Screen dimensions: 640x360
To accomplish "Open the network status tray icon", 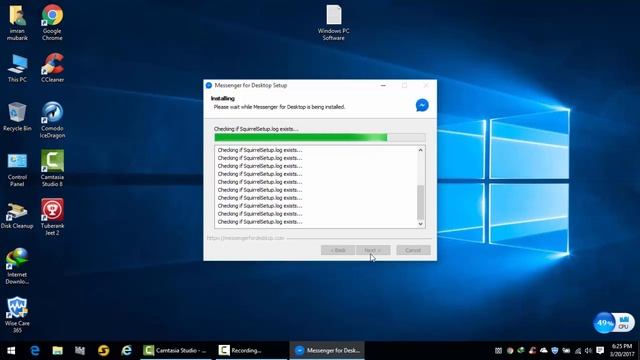I will (578, 351).
